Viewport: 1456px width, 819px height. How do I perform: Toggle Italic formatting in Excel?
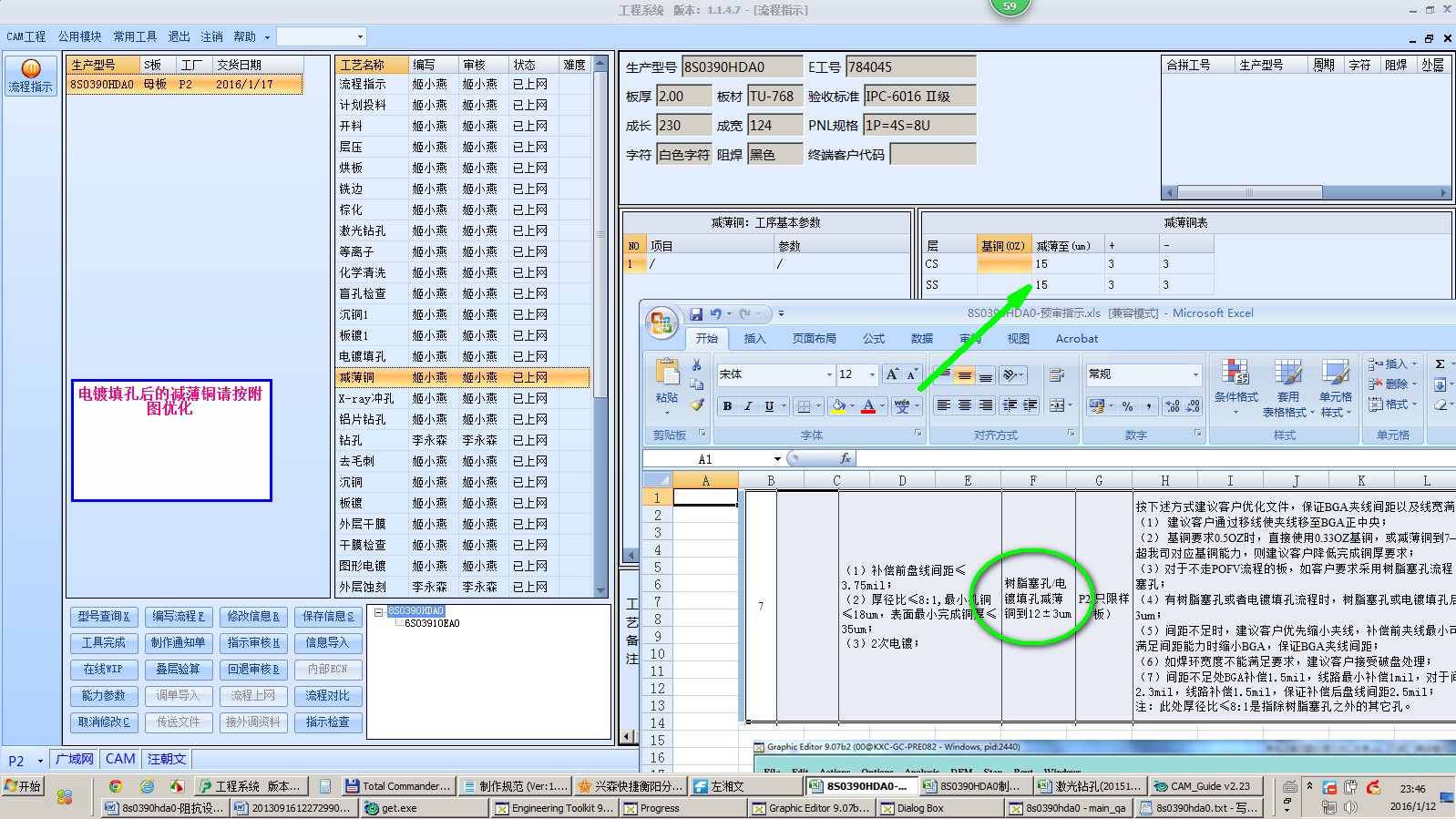point(748,406)
